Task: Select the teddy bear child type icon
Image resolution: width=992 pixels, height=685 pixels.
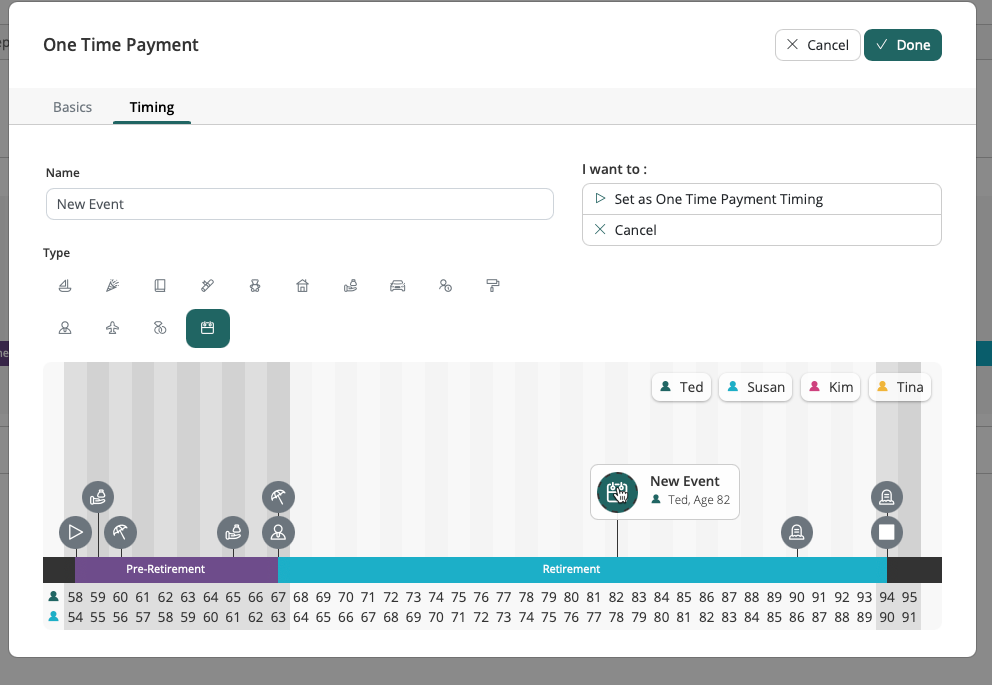Action: (255, 286)
